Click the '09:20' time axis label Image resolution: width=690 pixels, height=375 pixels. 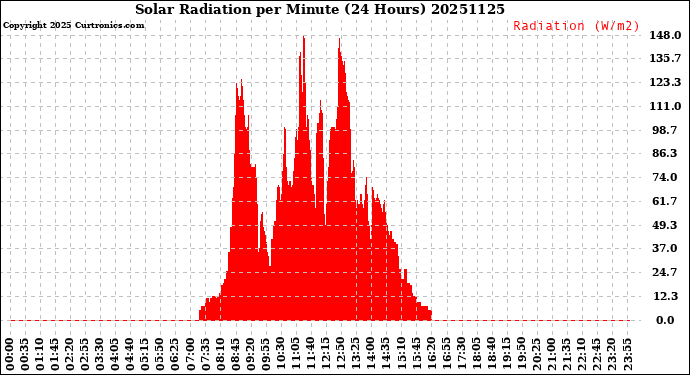pyautogui.click(x=251, y=355)
